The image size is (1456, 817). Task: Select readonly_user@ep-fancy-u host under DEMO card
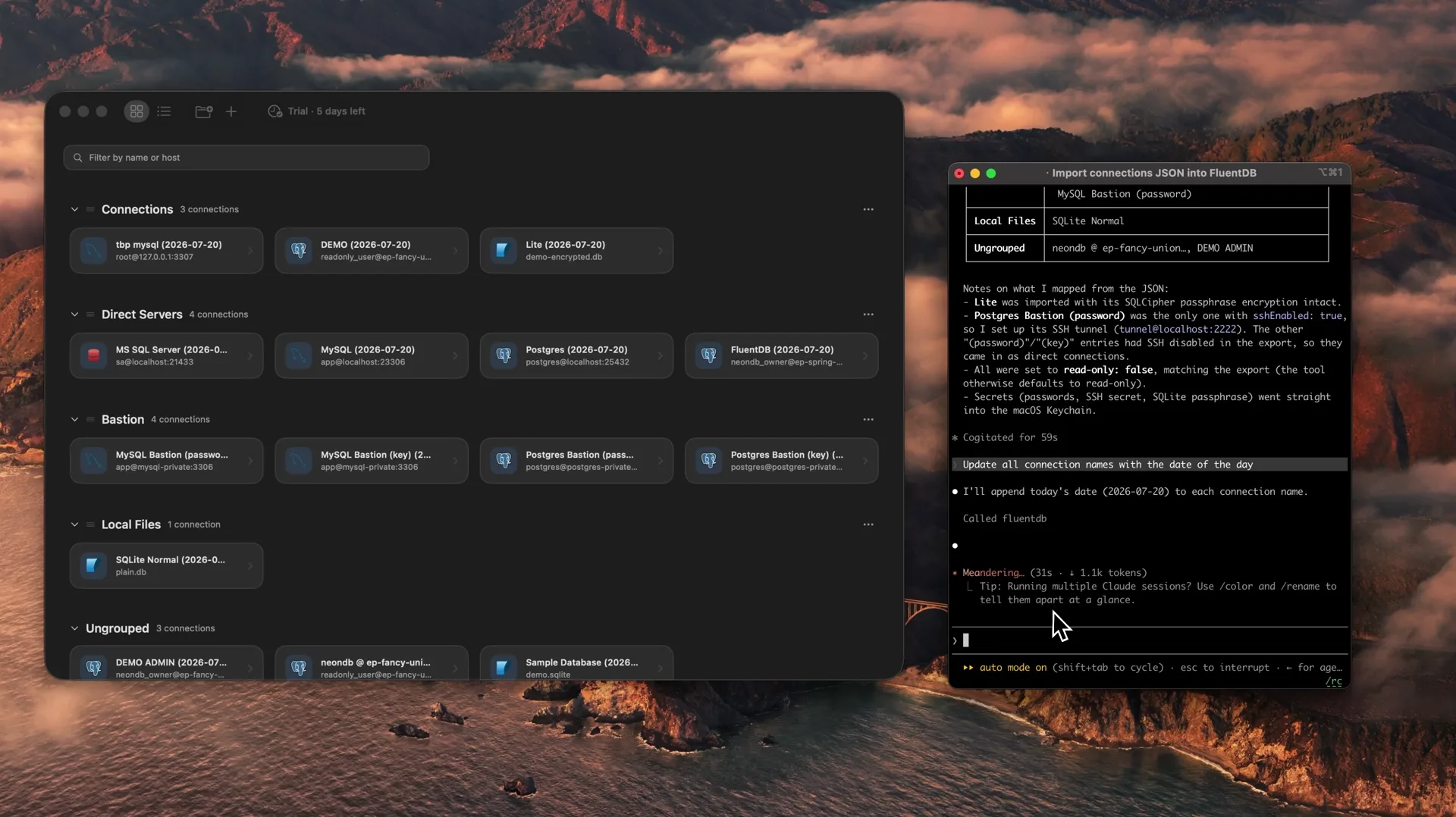point(375,258)
